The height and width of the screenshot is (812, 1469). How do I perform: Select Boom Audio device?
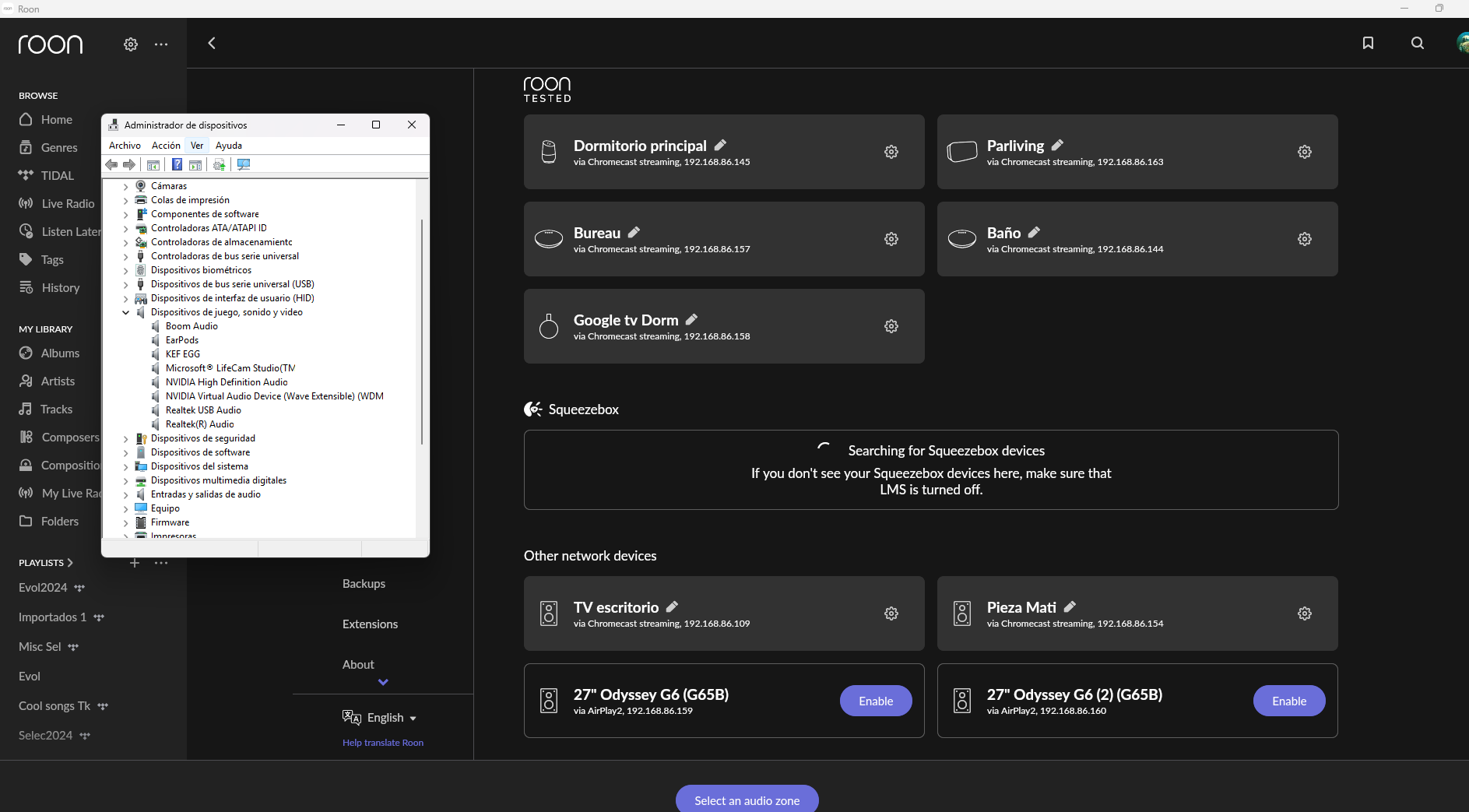tap(192, 326)
